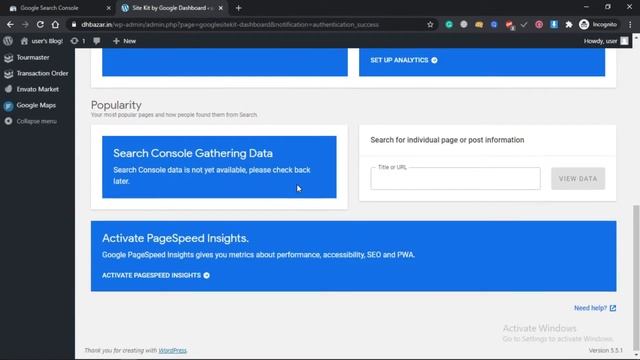Screen dimensions: 640x360
Task: Open Envato Market in the sidebar
Action: click(x=38, y=89)
